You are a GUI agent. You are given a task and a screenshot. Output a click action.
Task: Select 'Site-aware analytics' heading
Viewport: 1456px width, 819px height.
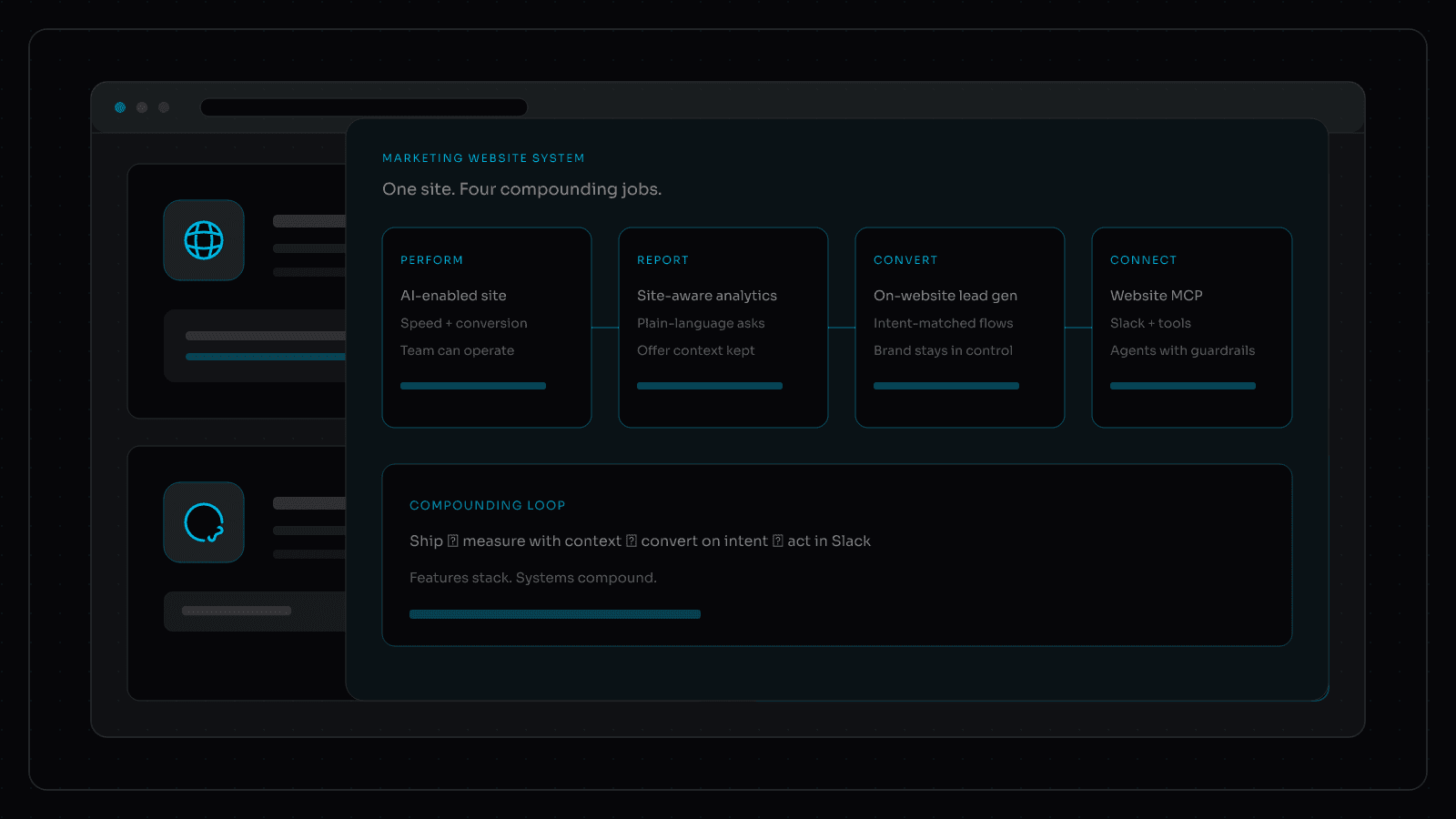[707, 296]
